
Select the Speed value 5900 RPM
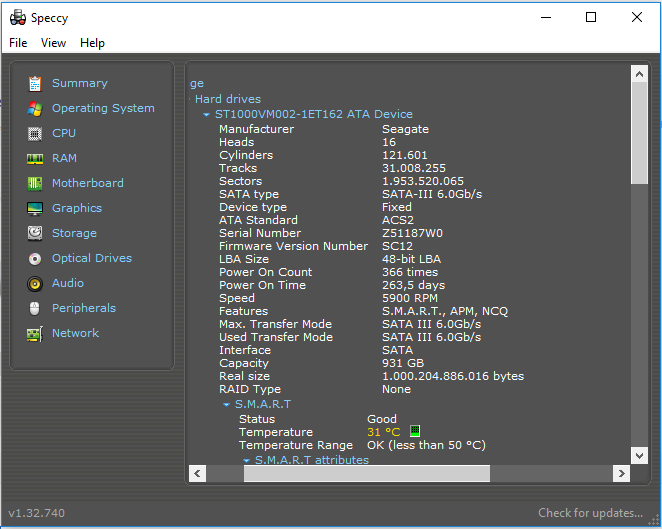coord(410,298)
